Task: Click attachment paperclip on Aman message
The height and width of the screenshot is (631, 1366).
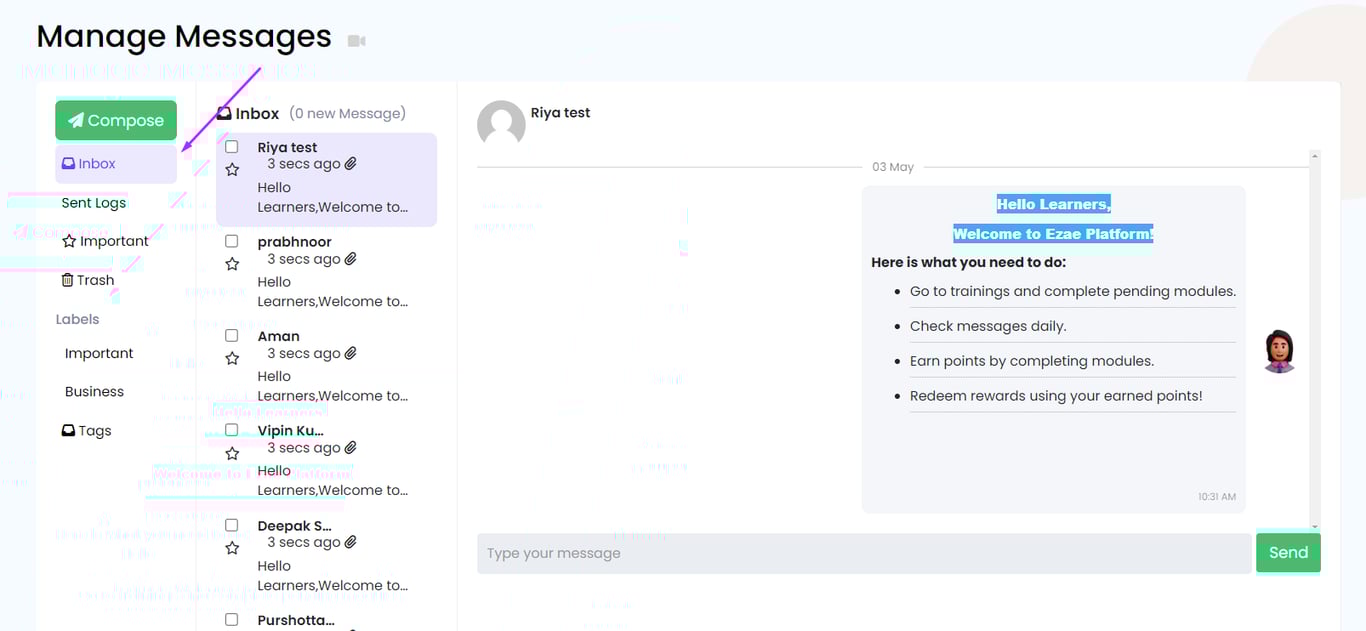Action: pyautogui.click(x=351, y=353)
